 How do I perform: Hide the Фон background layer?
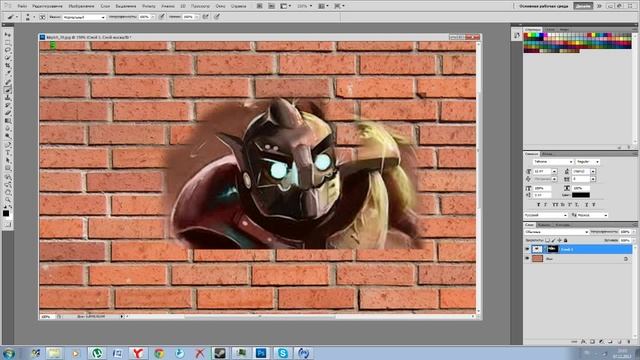pyautogui.click(x=527, y=258)
